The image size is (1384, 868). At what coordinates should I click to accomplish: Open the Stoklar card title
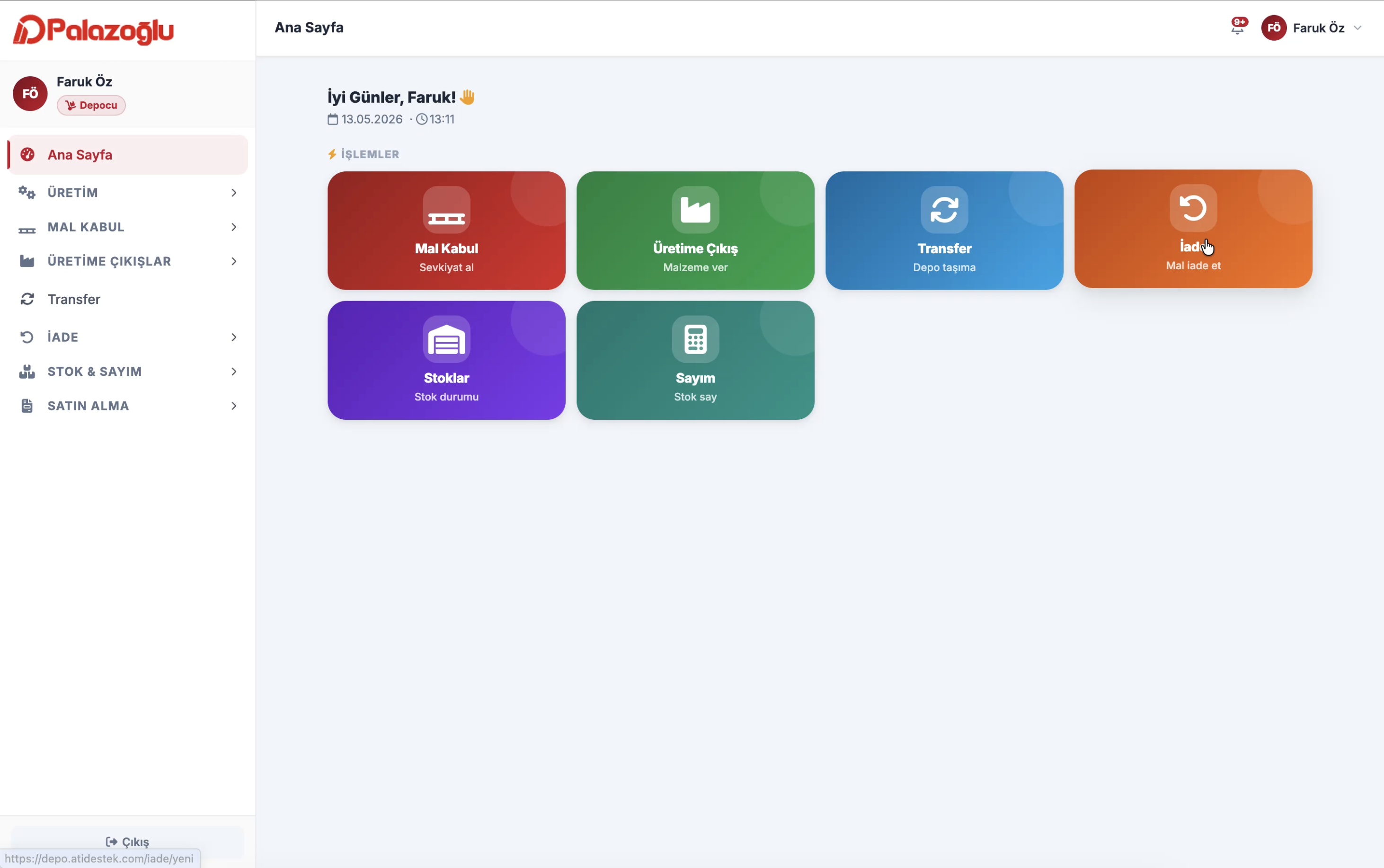tap(447, 378)
